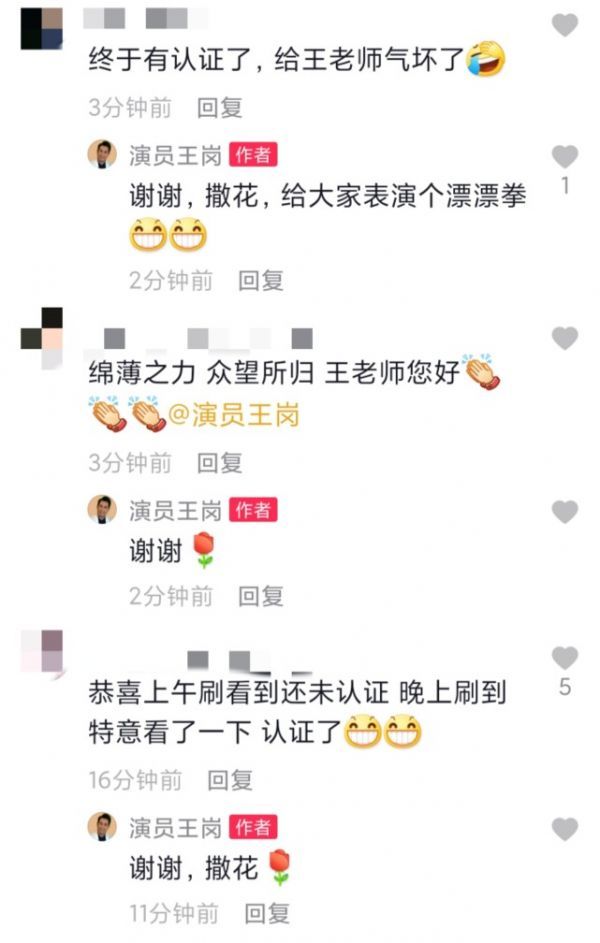Reply to author's '谢谢' rose comment from 2分钟前
Screen dimensions: 600x943
click(x=260, y=596)
